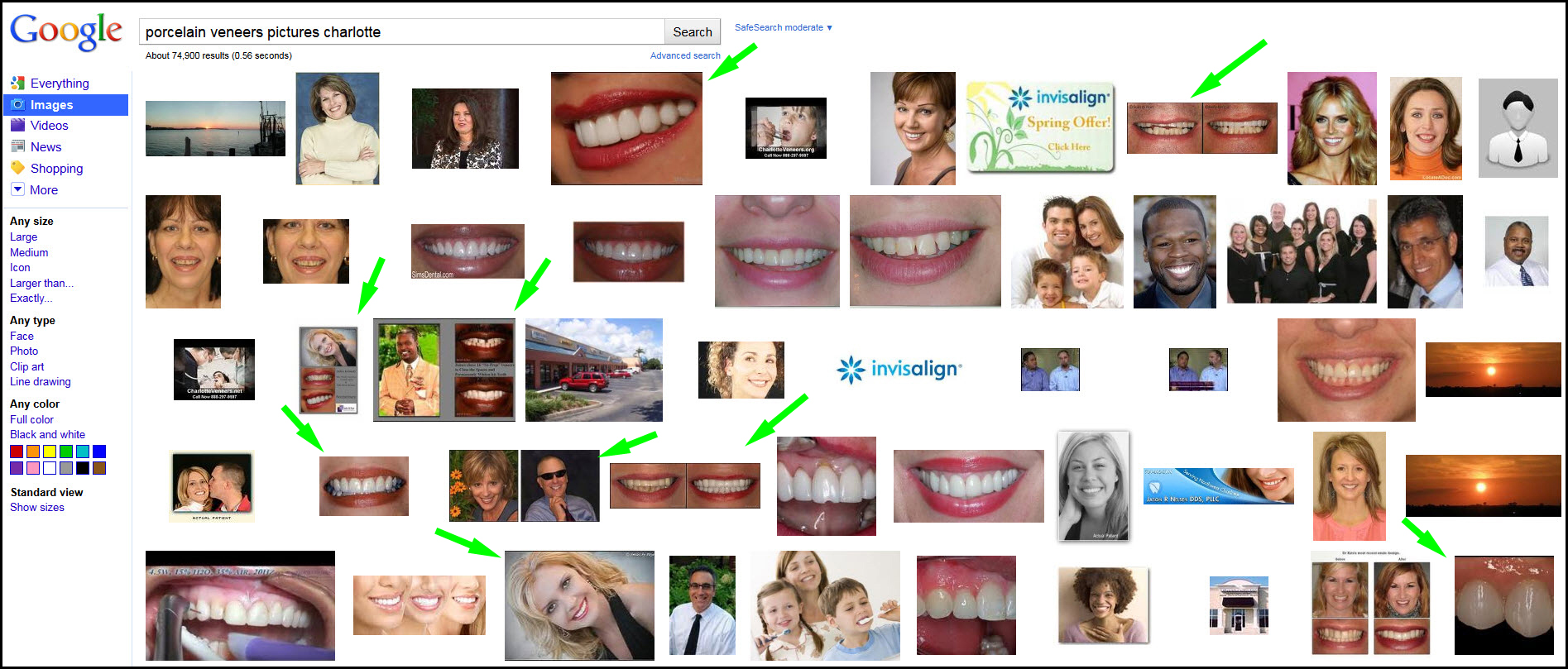Pick the brown color swatch
This screenshot has width=1568, height=669.
(x=99, y=468)
